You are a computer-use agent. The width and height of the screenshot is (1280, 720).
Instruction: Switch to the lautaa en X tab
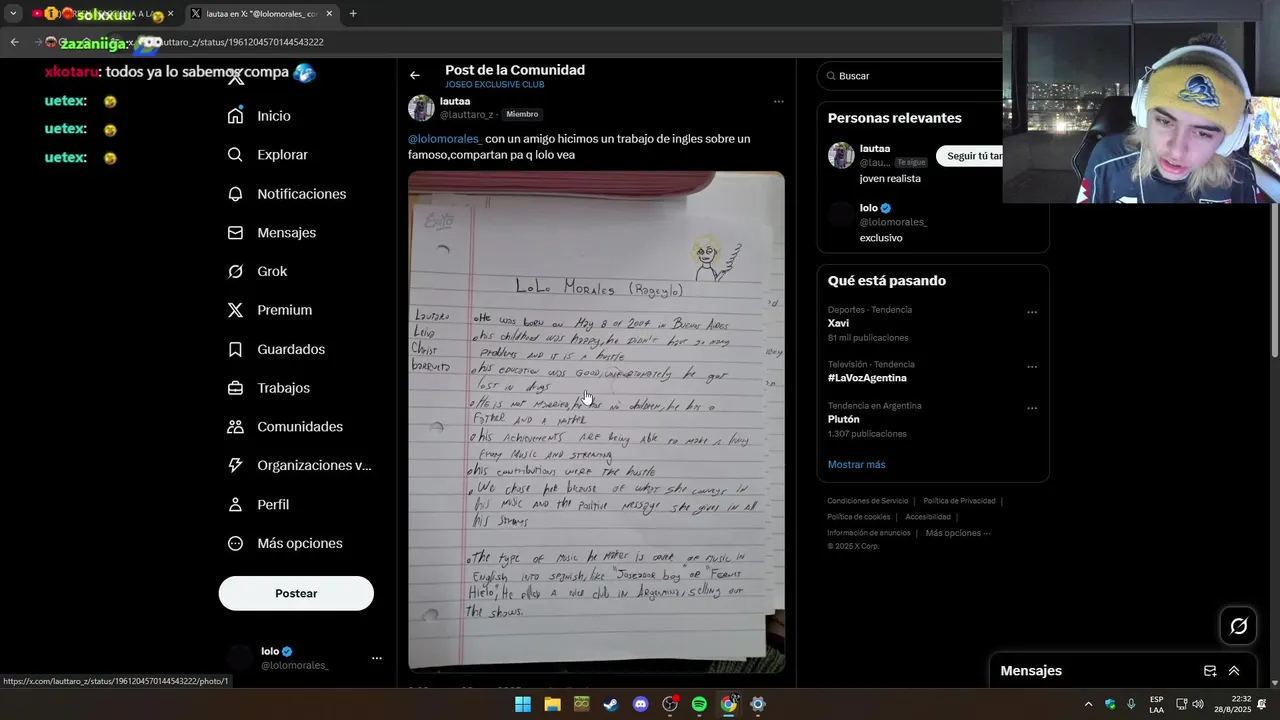[260, 14]
